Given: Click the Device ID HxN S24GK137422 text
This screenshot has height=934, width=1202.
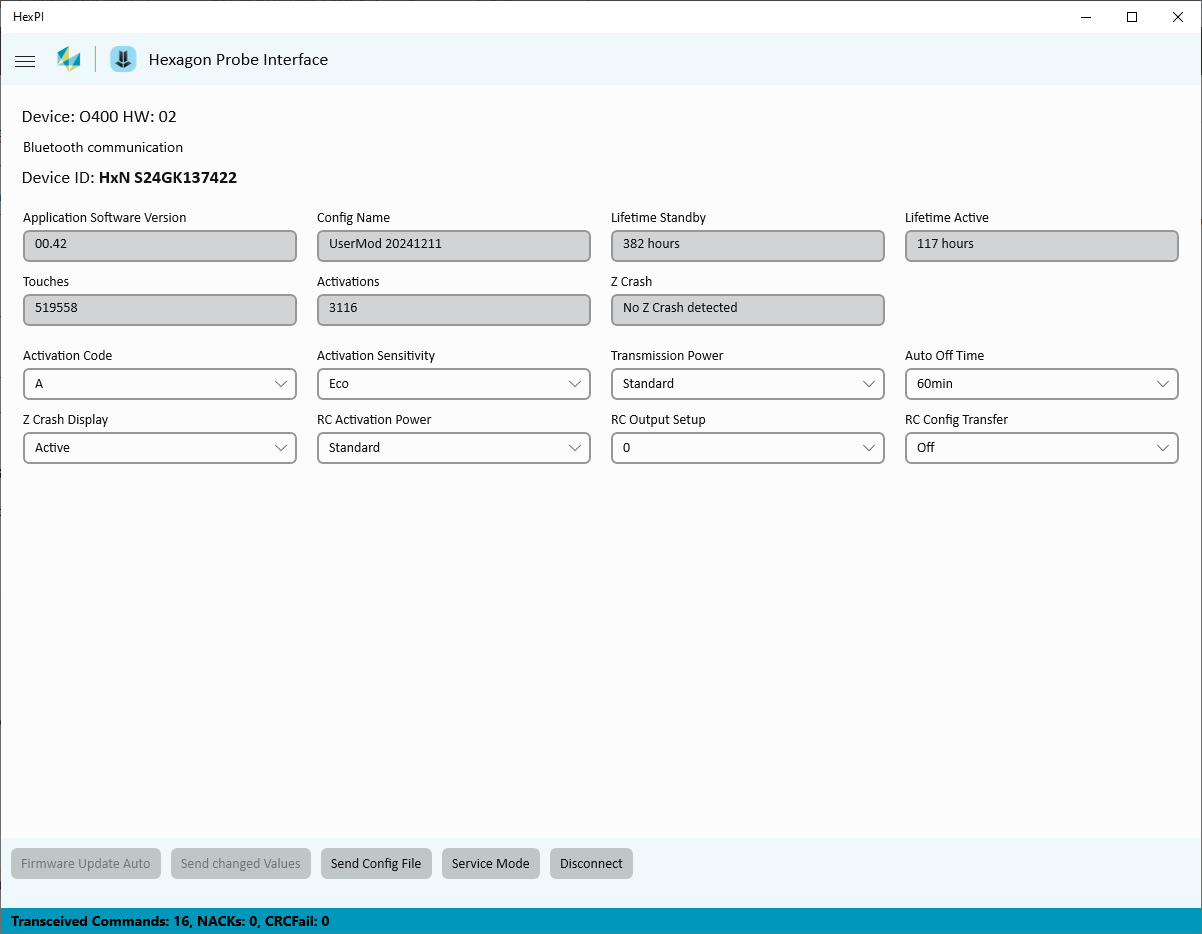Looking at the screenshot, I should 129,178.
